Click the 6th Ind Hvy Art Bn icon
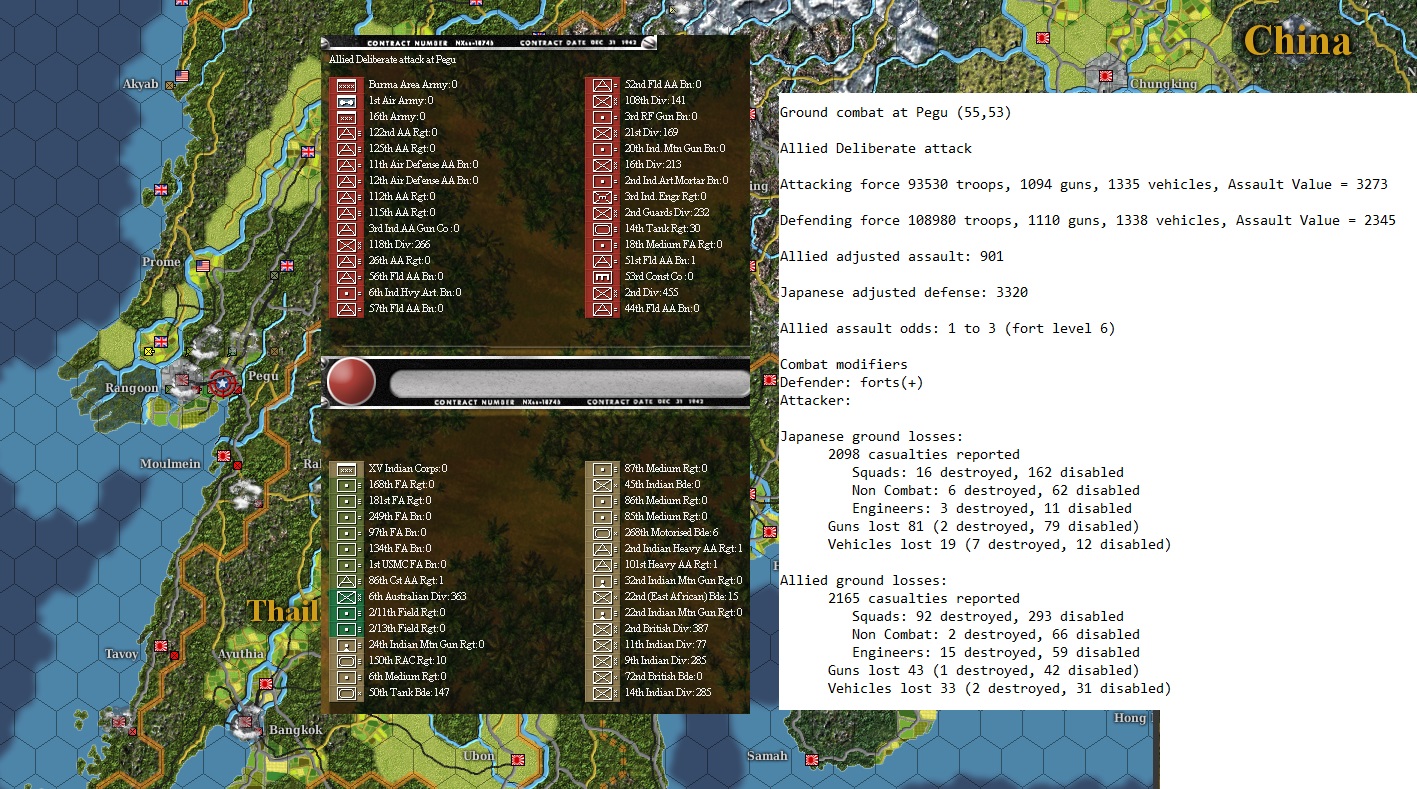1417x789 pixels. 347,293
